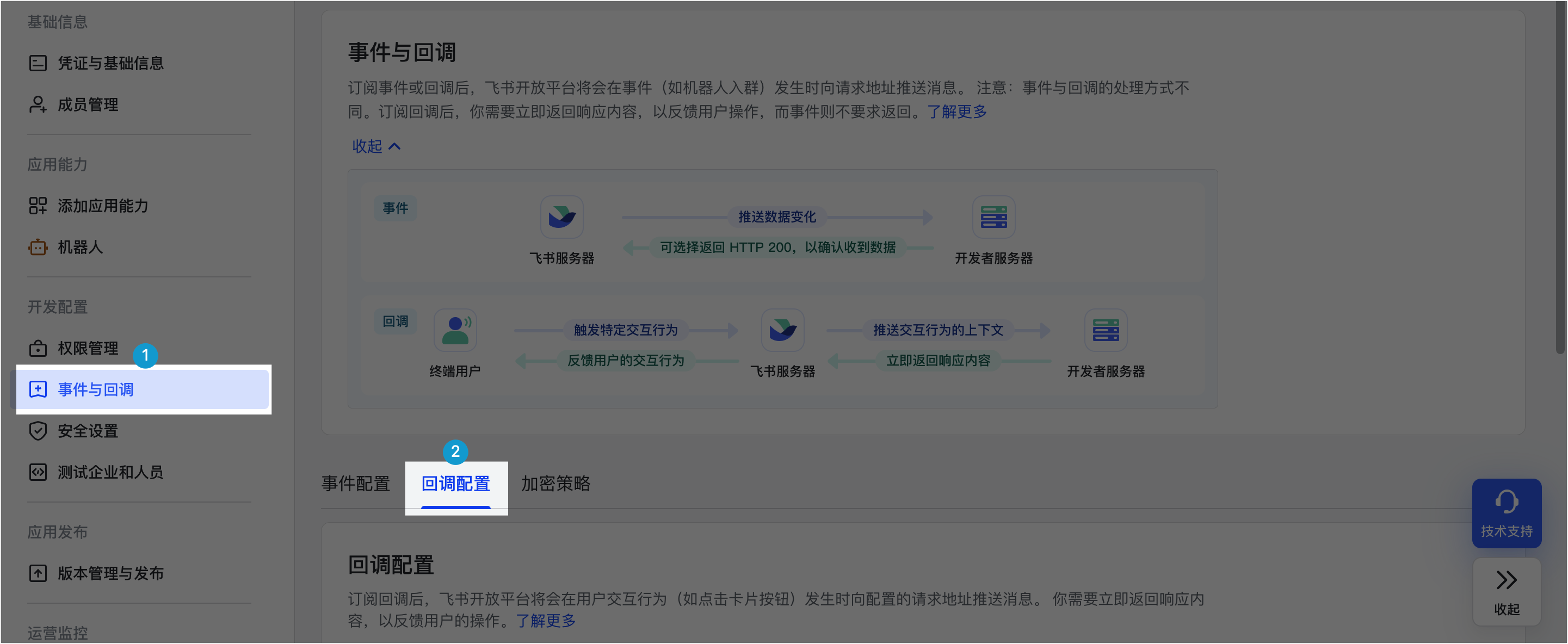
Task: Collapse the floating panel with double-arrow 收起
Action: click(1506, 591)
